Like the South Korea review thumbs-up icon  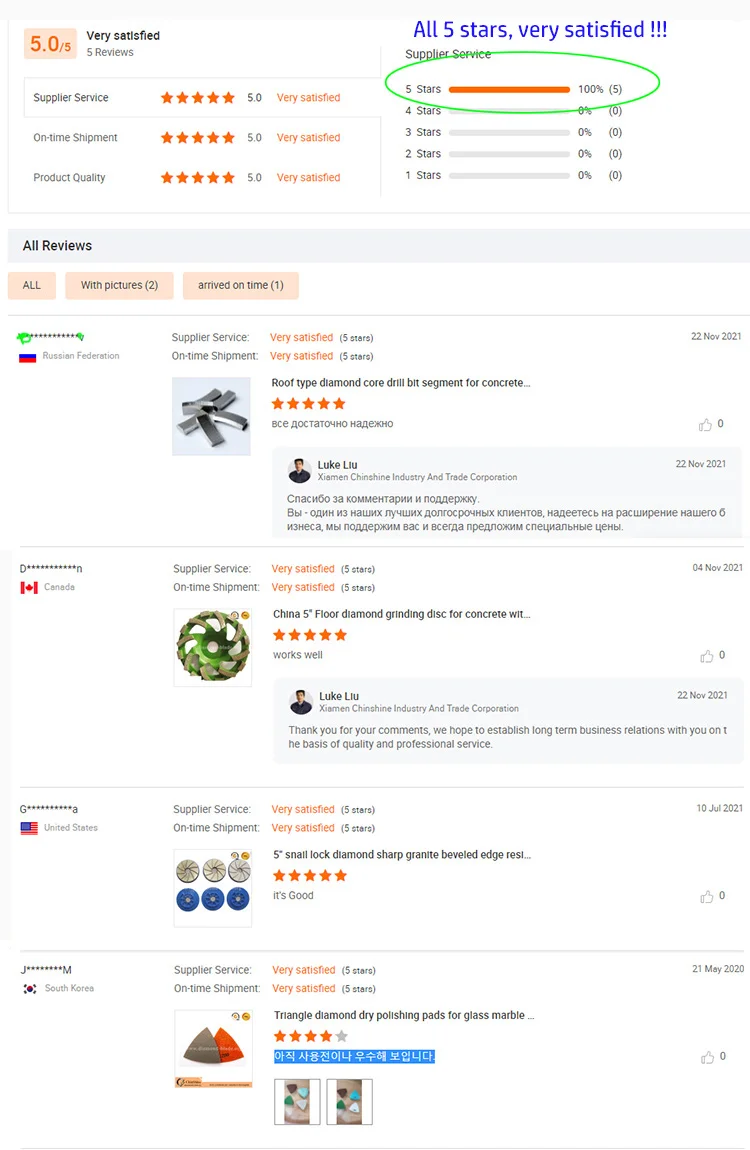[x=707, y=1057]
